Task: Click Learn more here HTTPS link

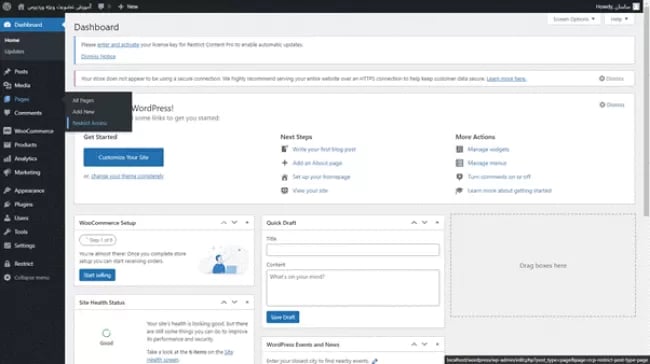Action: point(507,79)
